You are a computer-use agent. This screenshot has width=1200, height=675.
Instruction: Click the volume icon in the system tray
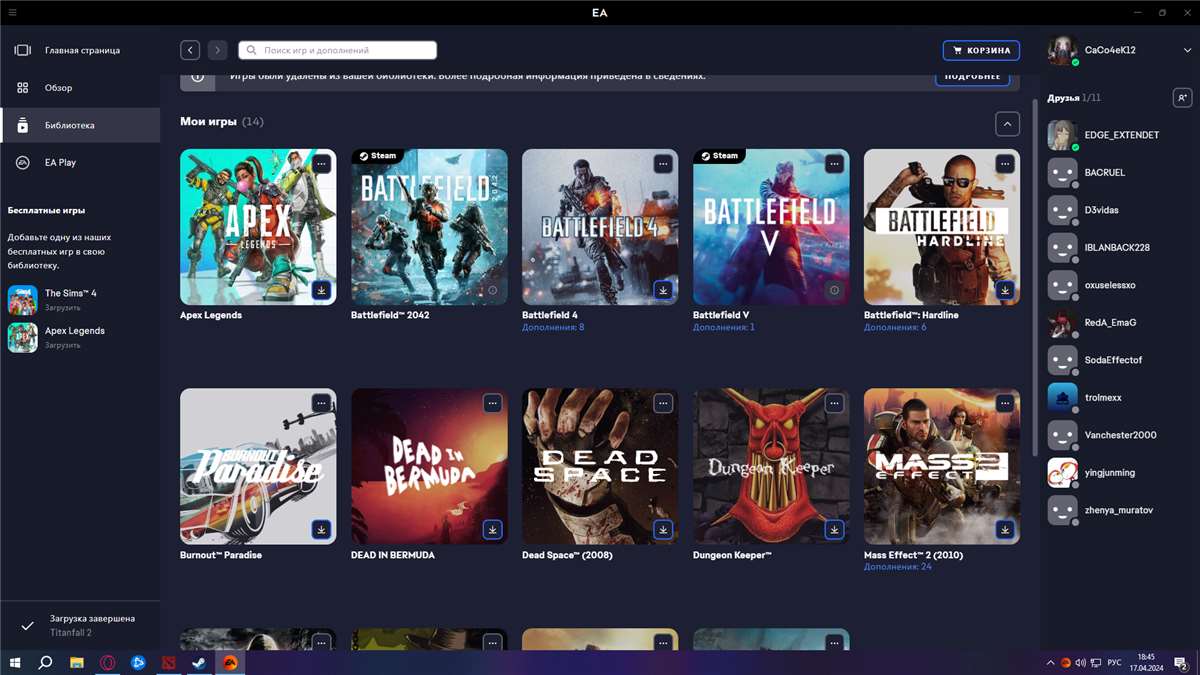1081,662
